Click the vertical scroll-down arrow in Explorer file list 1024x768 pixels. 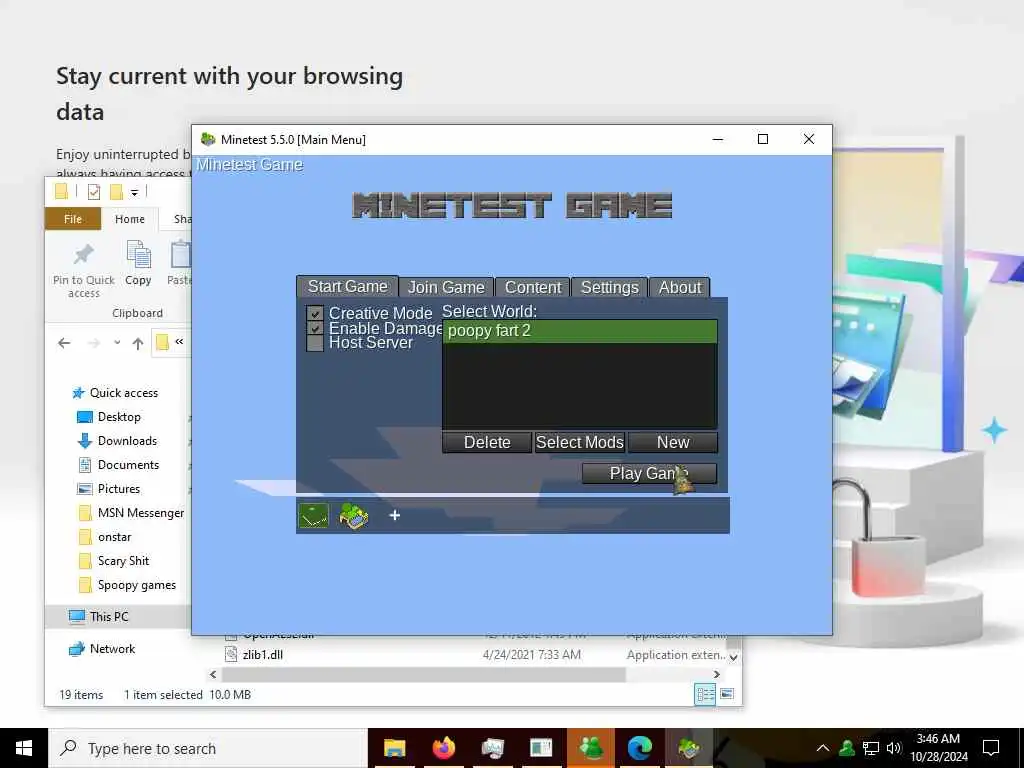(x=734, y=657)
